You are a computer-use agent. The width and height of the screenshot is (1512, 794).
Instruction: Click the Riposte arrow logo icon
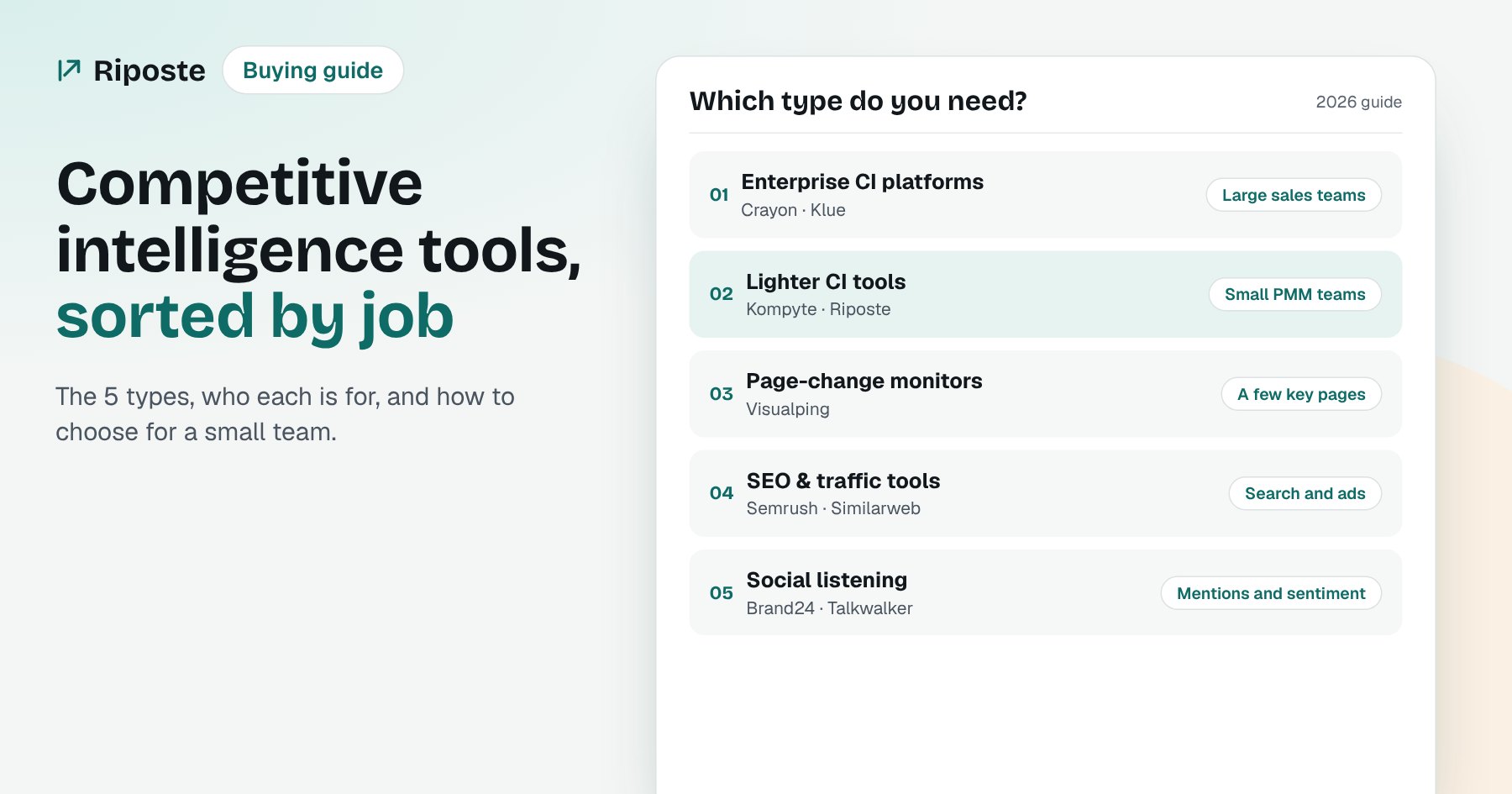(69, 70)
